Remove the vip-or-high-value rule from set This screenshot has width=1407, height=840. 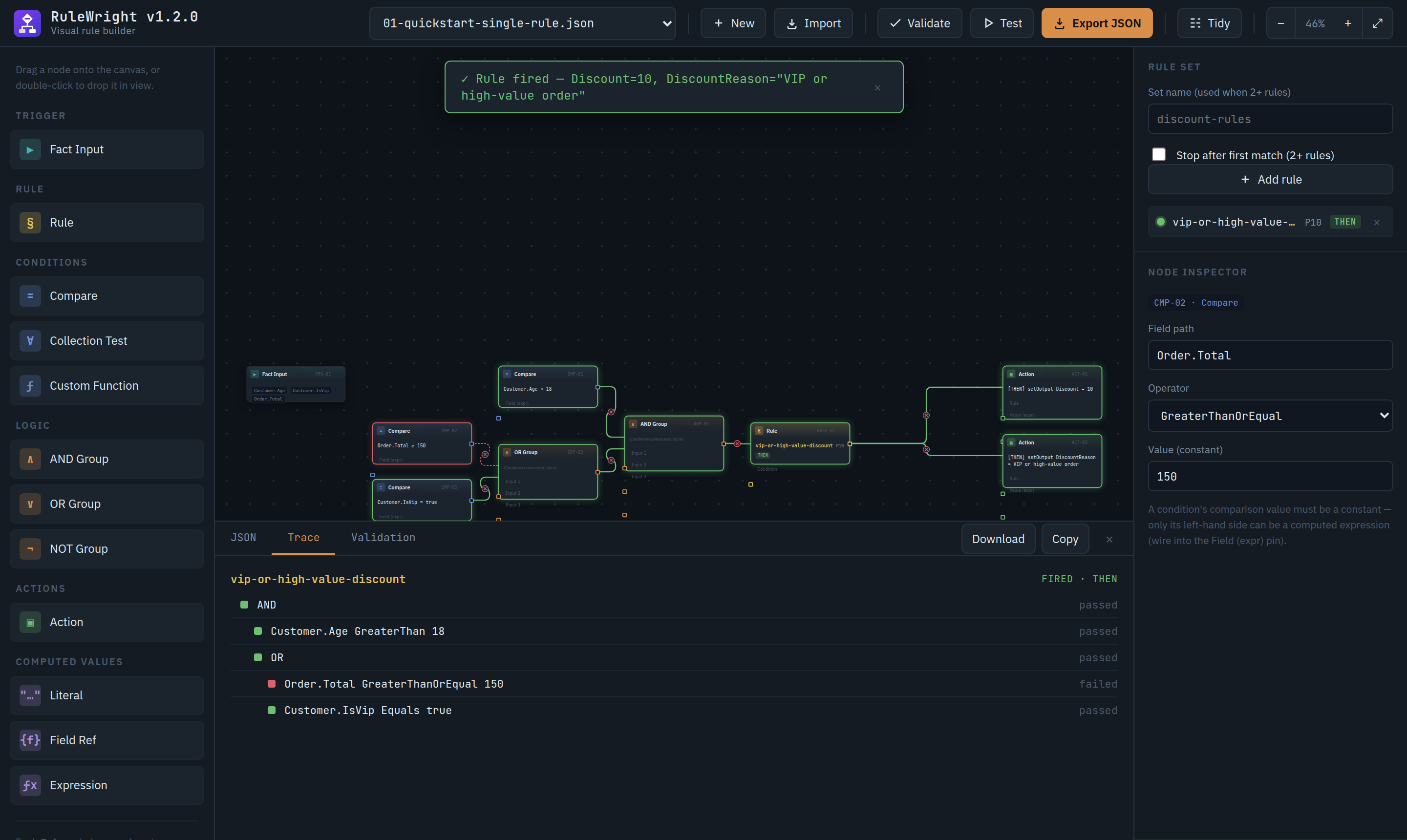point(1376,222)
